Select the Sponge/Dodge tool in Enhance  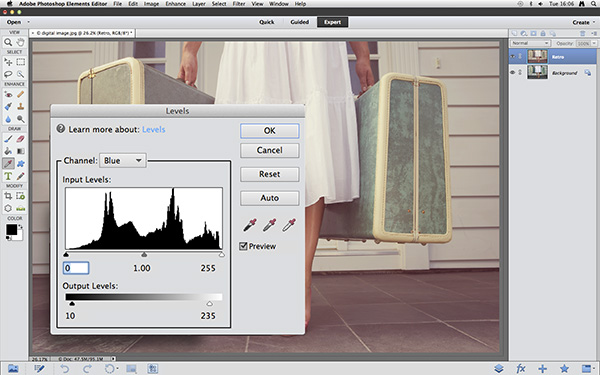[21, 119]
